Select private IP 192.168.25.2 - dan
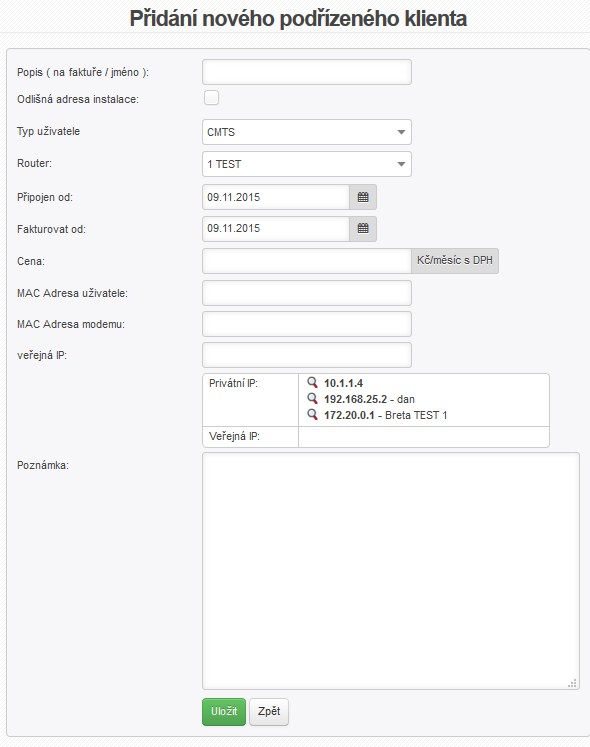 click(369, 399)
